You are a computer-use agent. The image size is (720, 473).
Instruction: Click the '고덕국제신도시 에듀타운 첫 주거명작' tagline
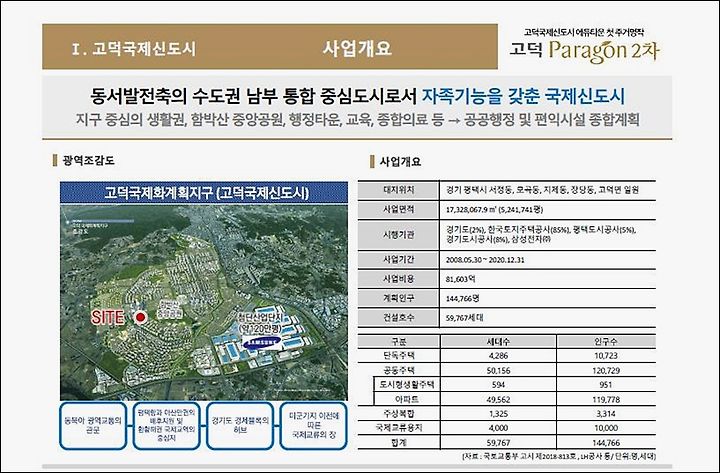click(x=584, y=32)
